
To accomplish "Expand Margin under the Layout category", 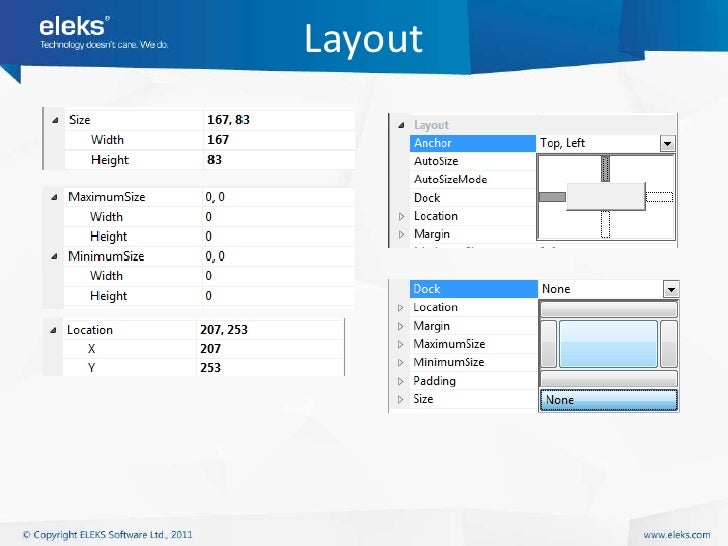I will [x=402, y=234].
